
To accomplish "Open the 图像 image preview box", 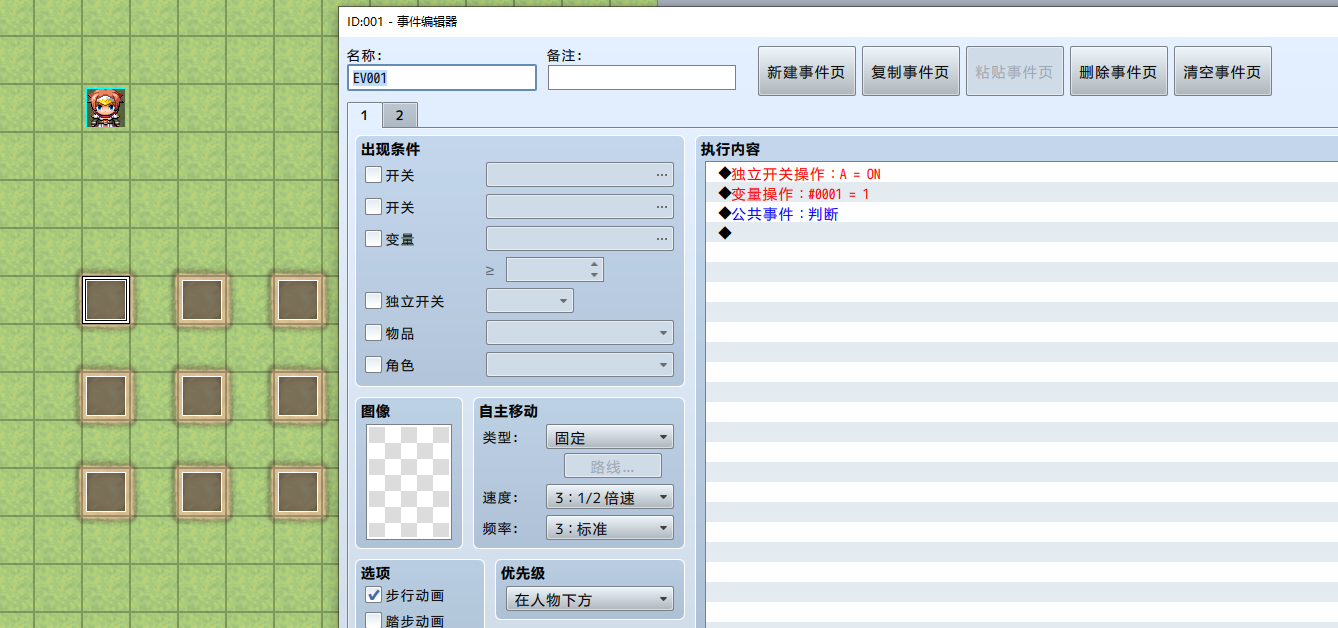I will click(409, 482).
